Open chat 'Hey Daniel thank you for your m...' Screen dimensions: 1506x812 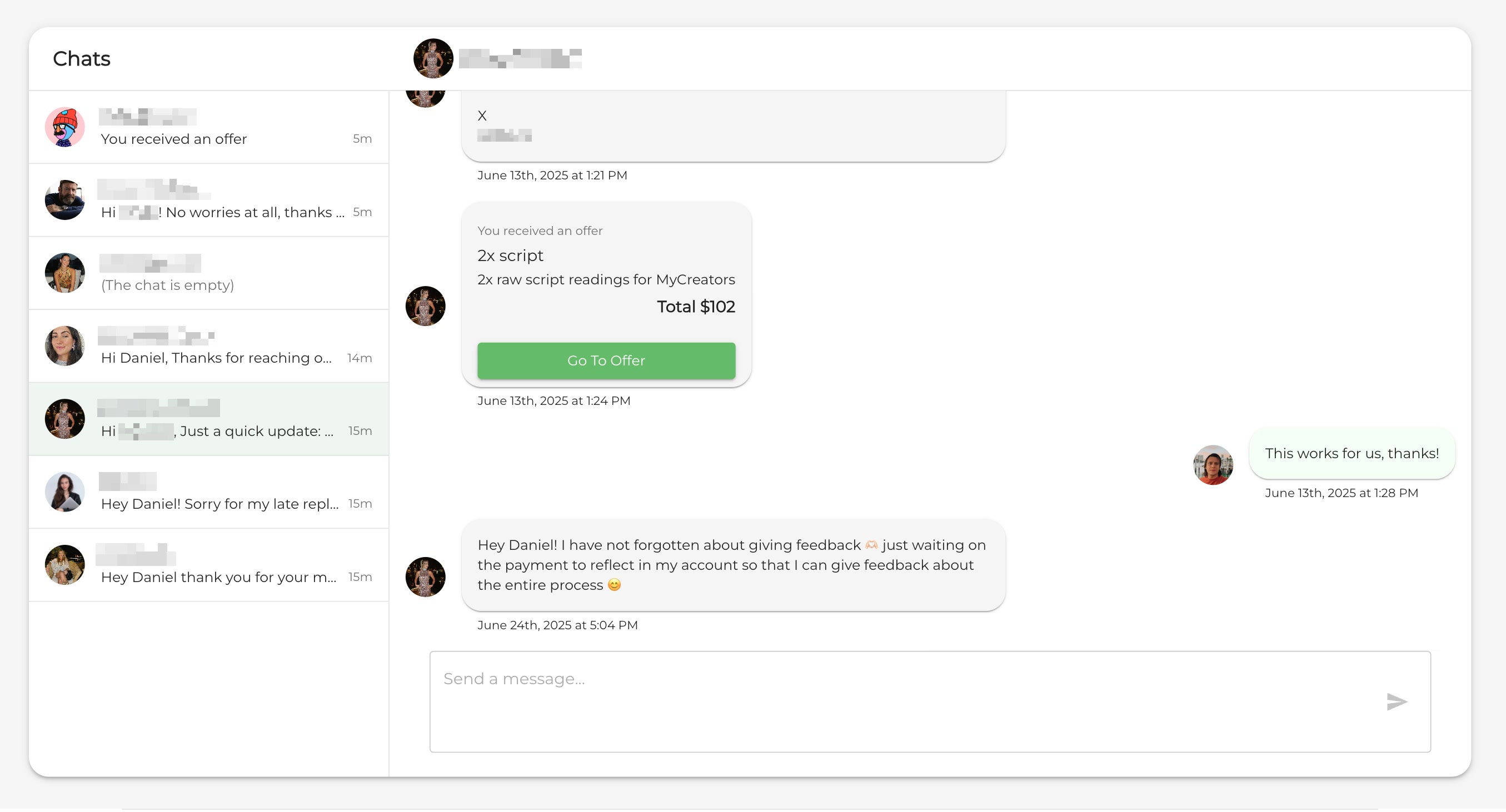[209, 565]
